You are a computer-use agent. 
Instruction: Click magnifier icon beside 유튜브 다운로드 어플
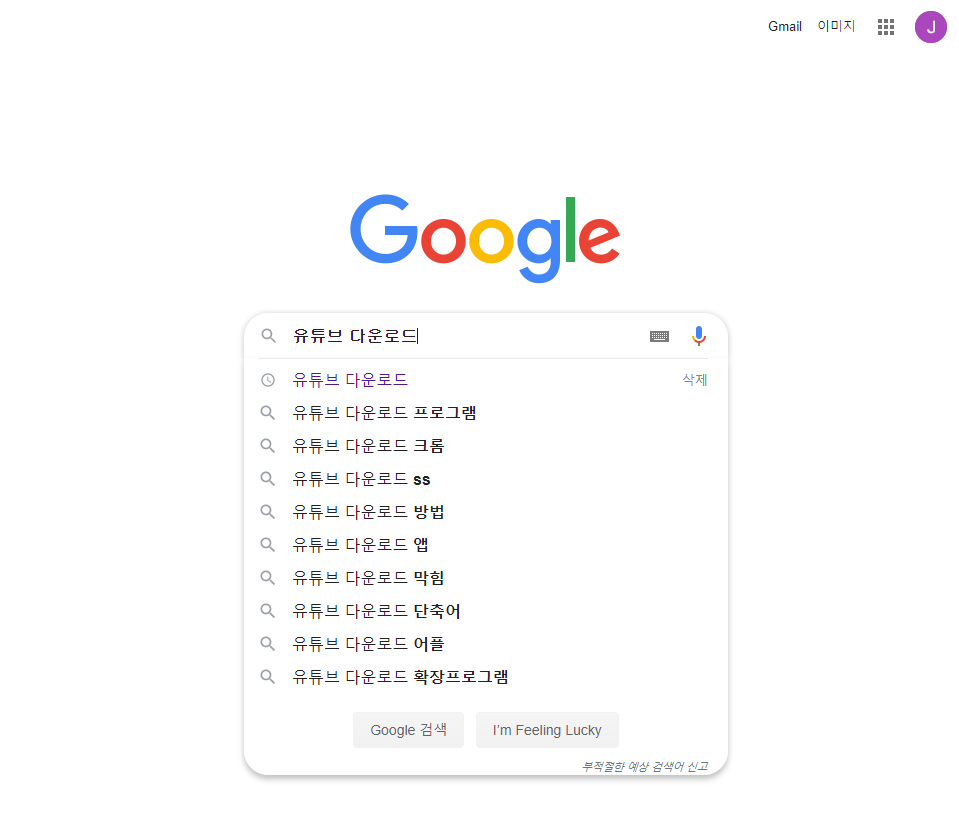tap(268, 644)
